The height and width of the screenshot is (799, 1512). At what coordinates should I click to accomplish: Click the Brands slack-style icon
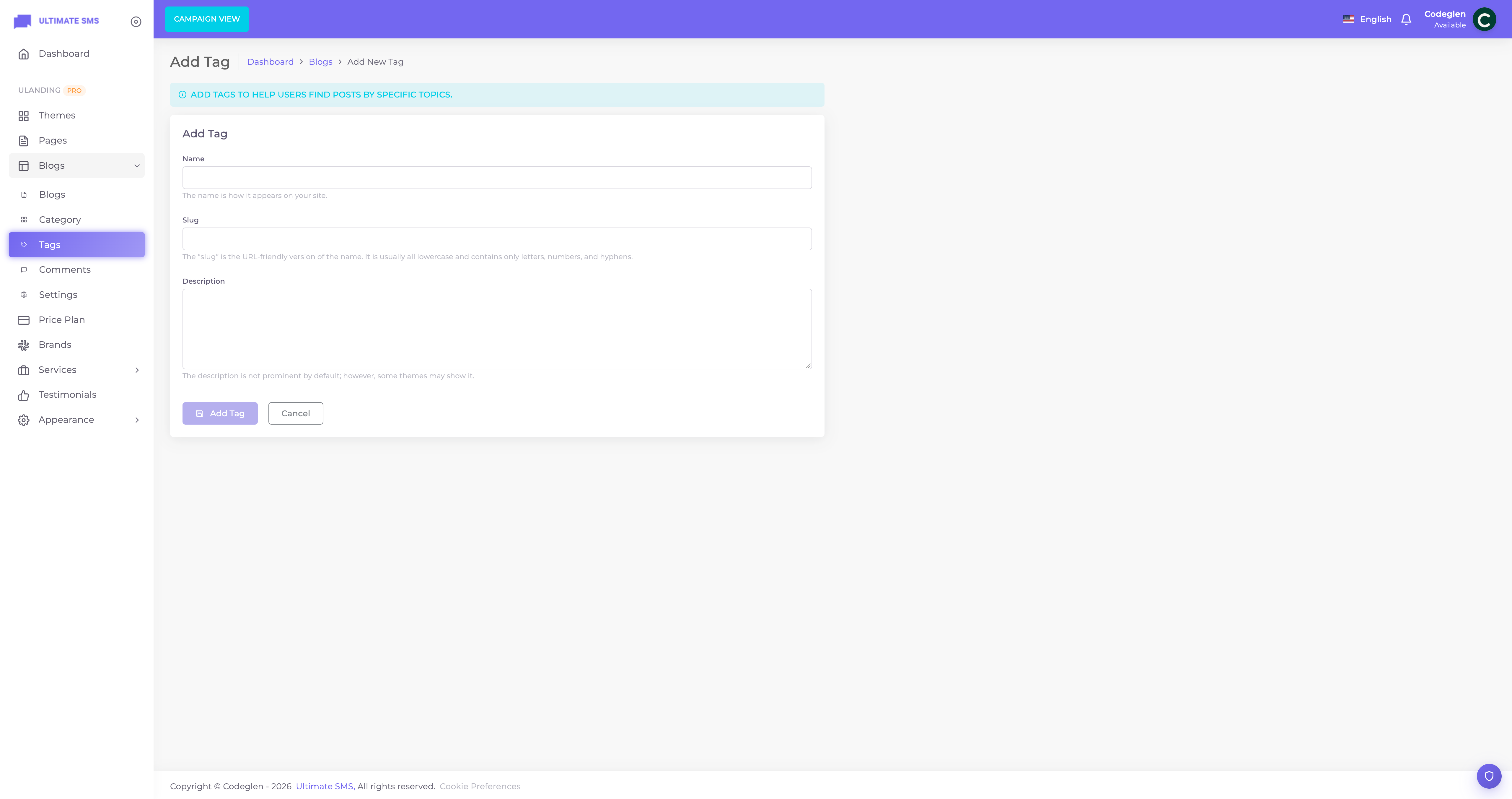[24, 345]
